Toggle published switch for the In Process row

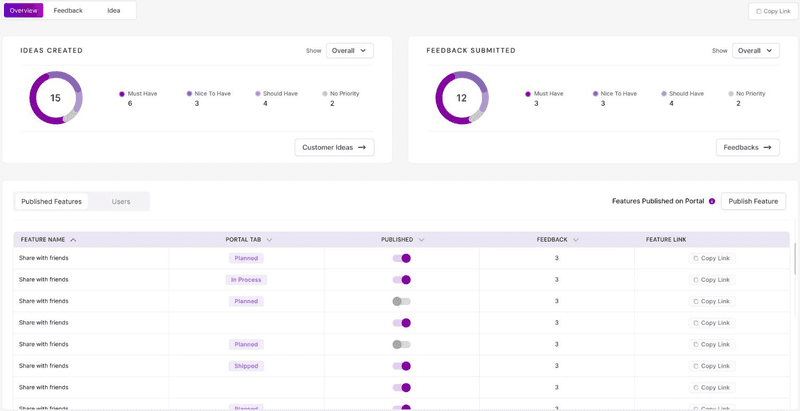(x=402, y=280)
